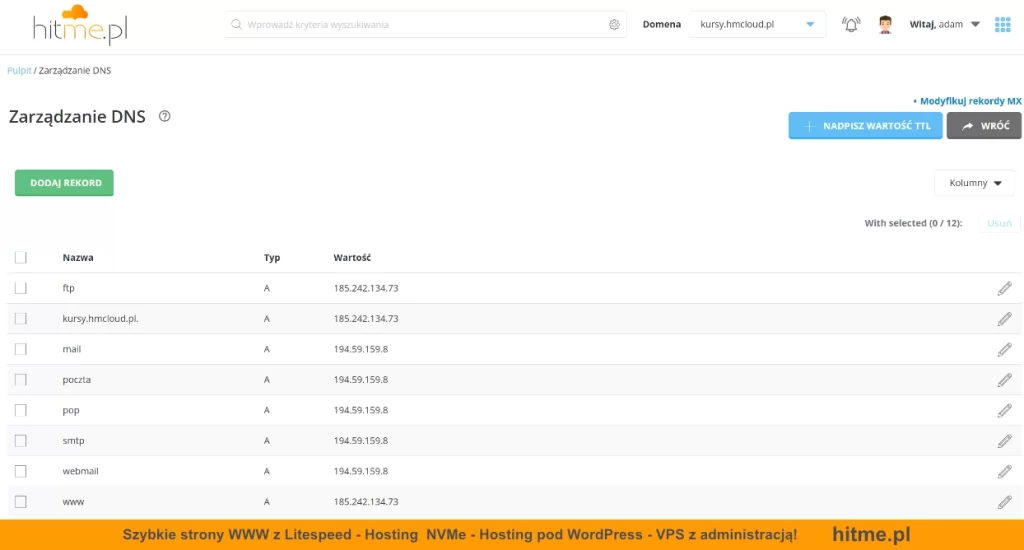Screen dimensions: 1024x550
Task: Sort by the Nazwa column header
Action: pyautogui.click(x=78, y=257)
